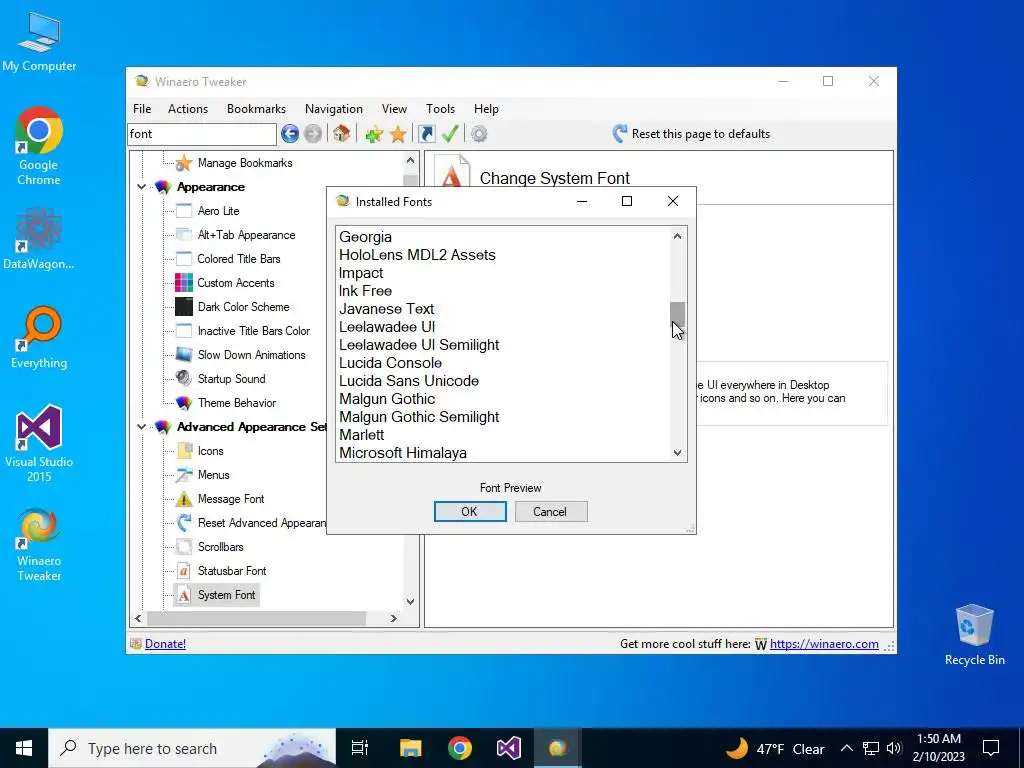1024x768 pixels.
Task: Click the Donate! link
Action: pos(165,644)
